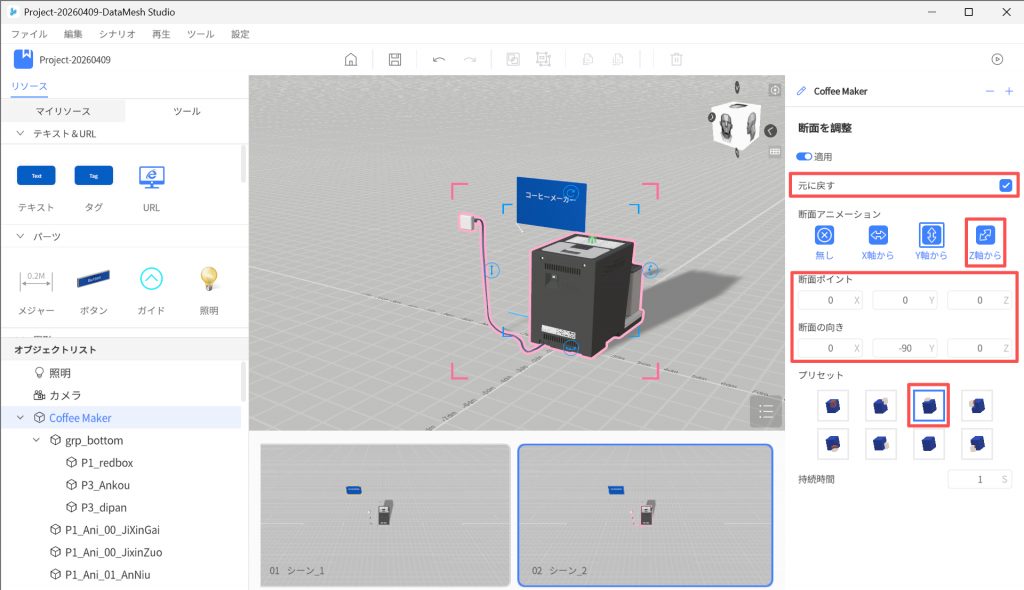Click the 01 シーン_1 scene thumbnail
This screenshot has width=1024, height=590.
tap(384, 514)
